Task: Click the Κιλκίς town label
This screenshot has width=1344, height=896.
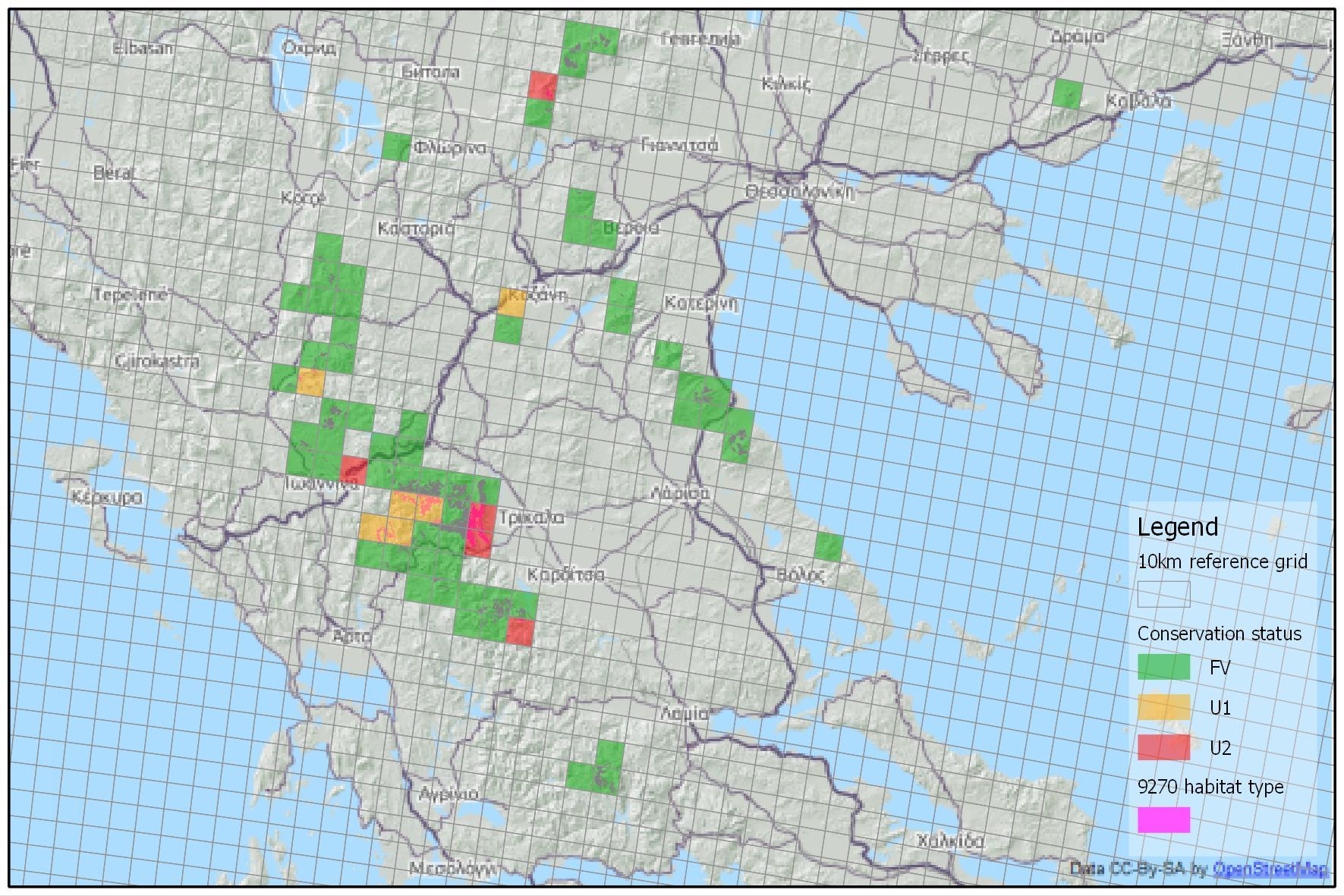Action: 786,84
